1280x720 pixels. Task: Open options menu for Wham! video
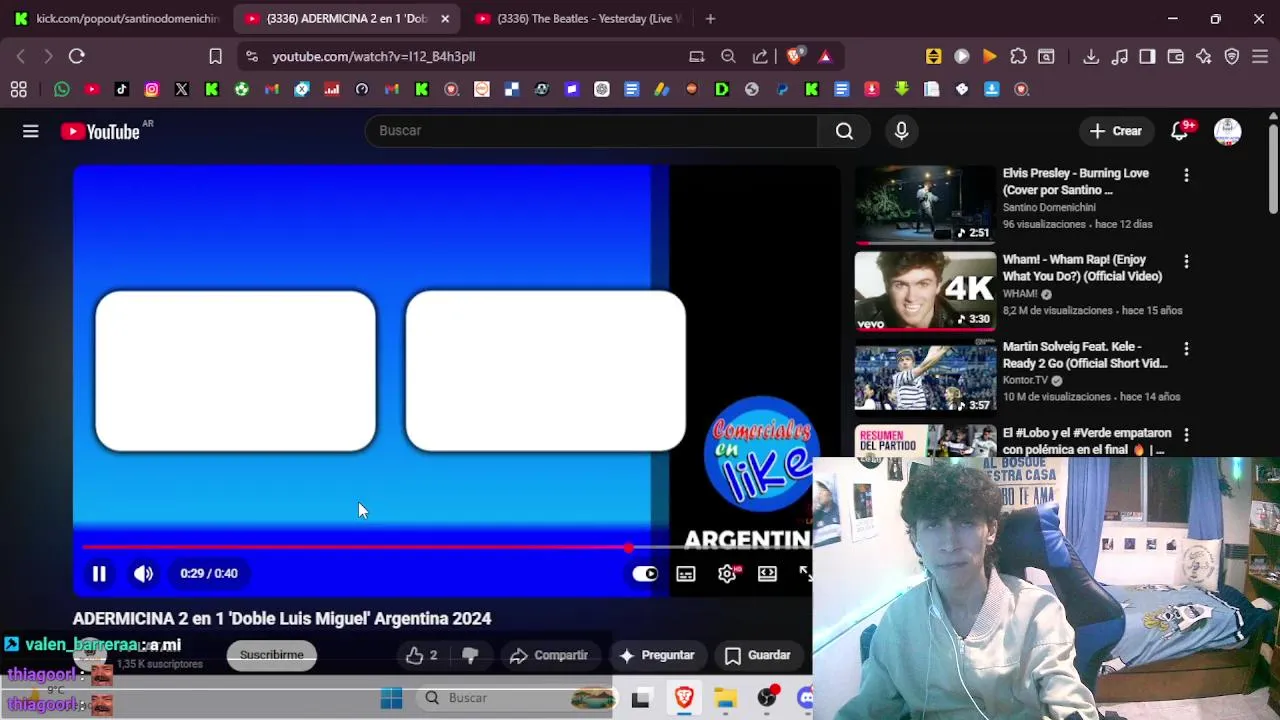[x=1186, y=261]
